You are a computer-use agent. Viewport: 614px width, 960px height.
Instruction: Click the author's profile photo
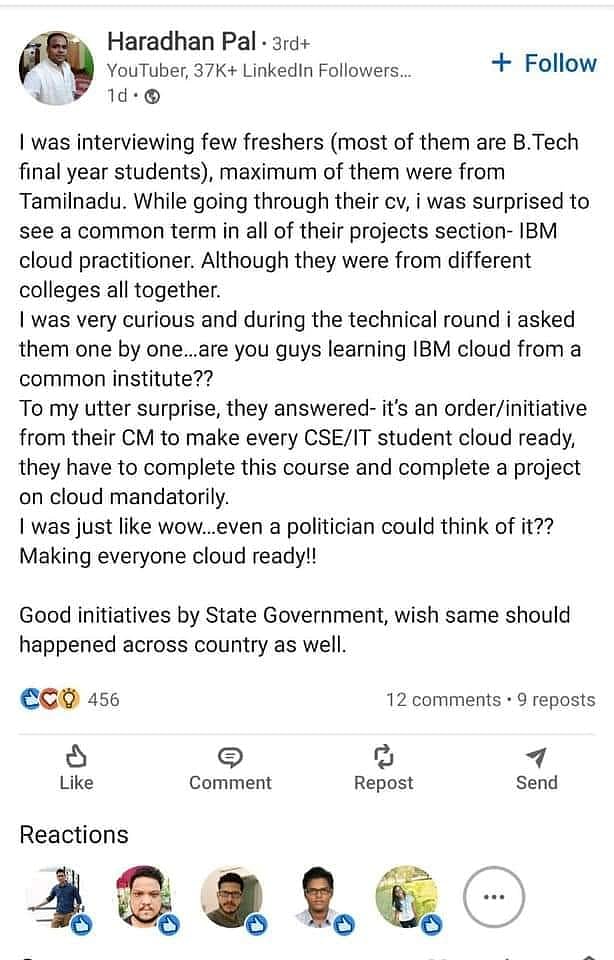click(x=56, y=68)
